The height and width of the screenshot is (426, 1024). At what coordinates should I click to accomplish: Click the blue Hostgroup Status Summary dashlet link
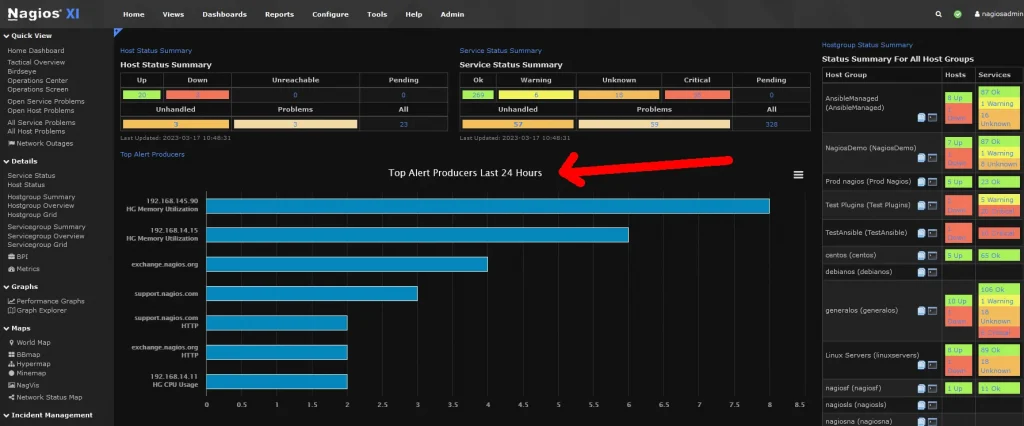click(x=867, y=45)
